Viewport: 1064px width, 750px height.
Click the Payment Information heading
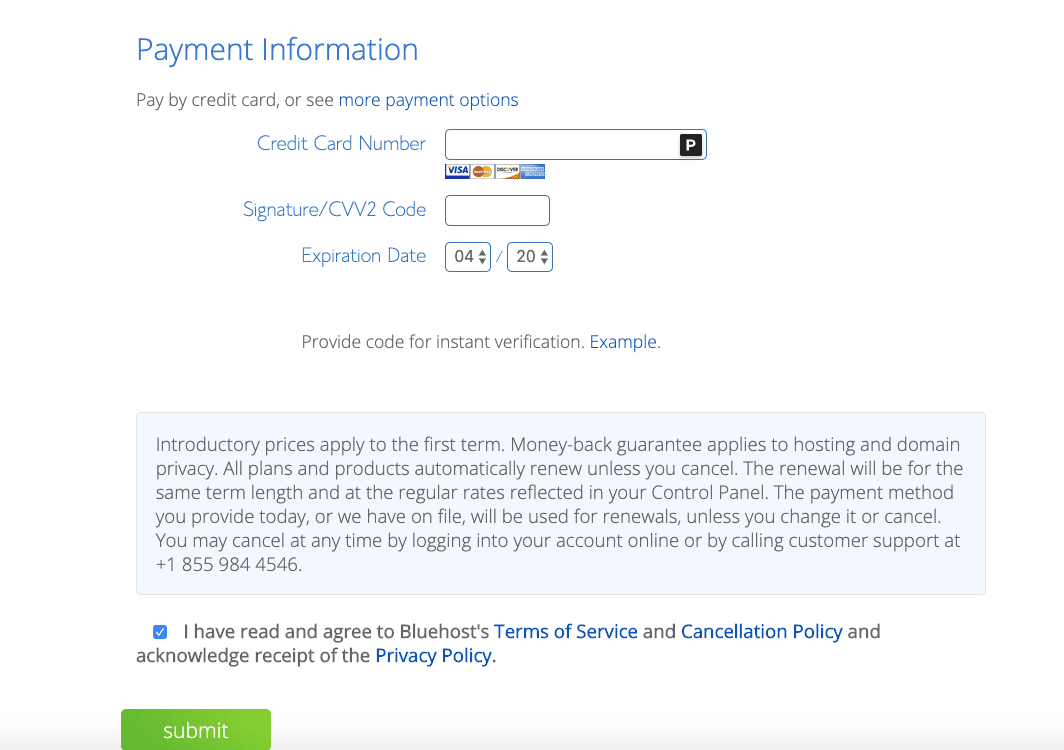click(x=277, y=50)
